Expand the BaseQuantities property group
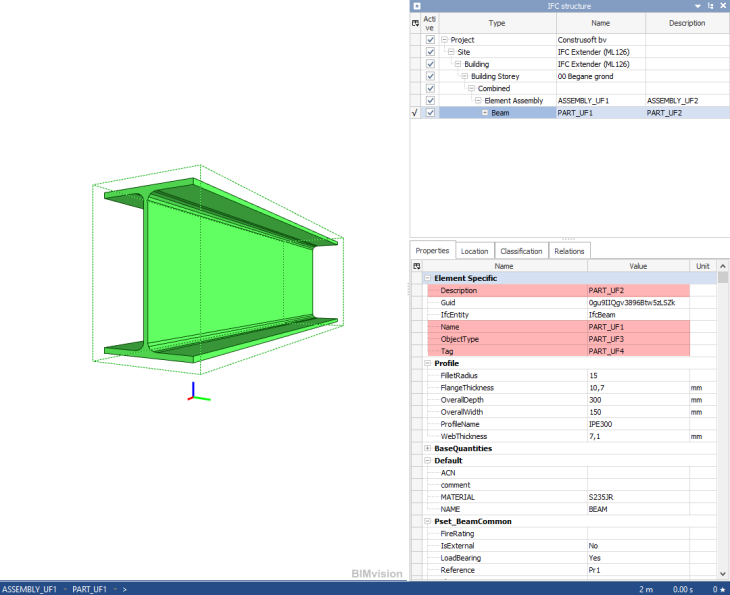This screenshot has height=595, width=730. point(428,449)
